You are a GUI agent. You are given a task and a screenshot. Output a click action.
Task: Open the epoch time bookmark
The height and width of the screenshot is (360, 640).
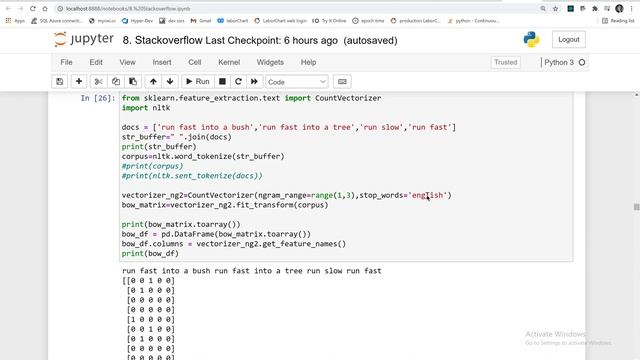point(368,21)
